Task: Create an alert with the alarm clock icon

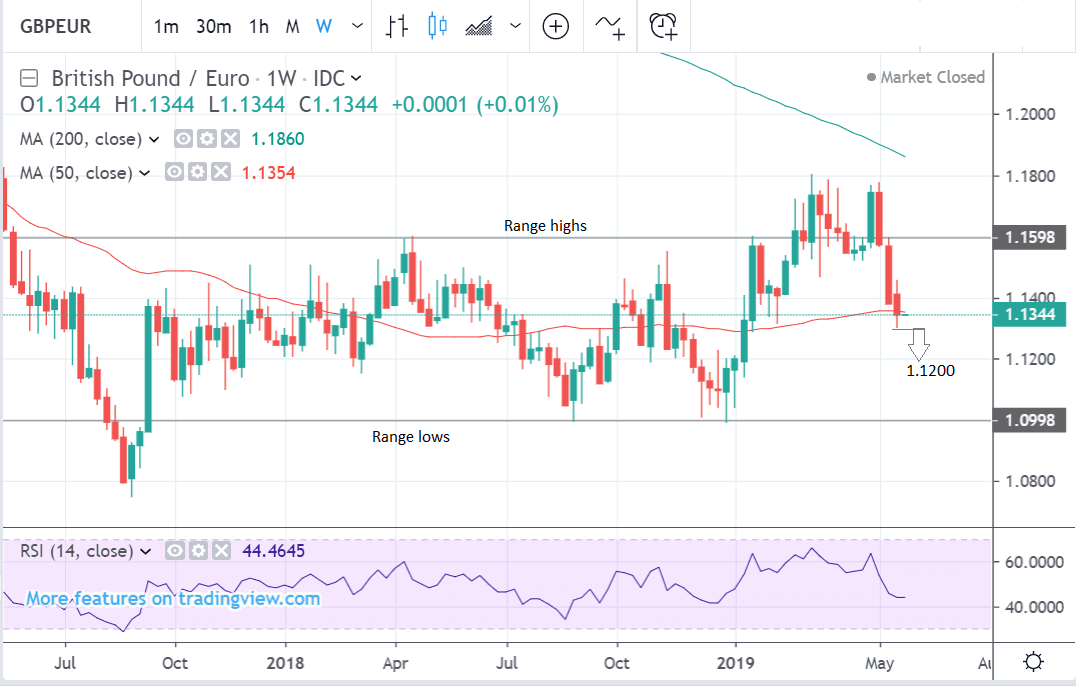Action: 663,27
